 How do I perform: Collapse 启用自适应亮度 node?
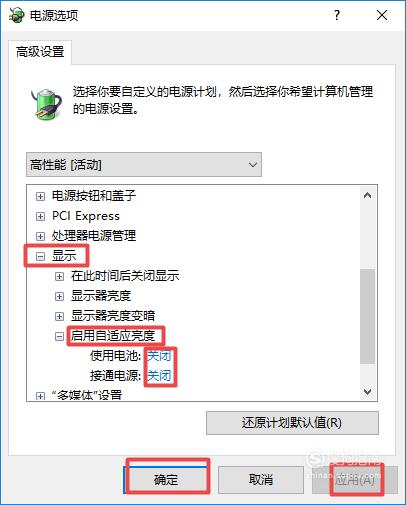(x=59, y=336)
